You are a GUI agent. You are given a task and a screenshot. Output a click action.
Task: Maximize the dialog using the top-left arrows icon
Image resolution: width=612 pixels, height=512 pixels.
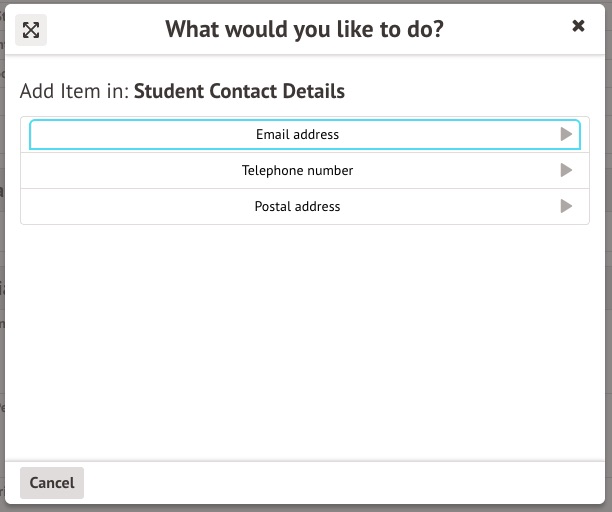point(31,30)
